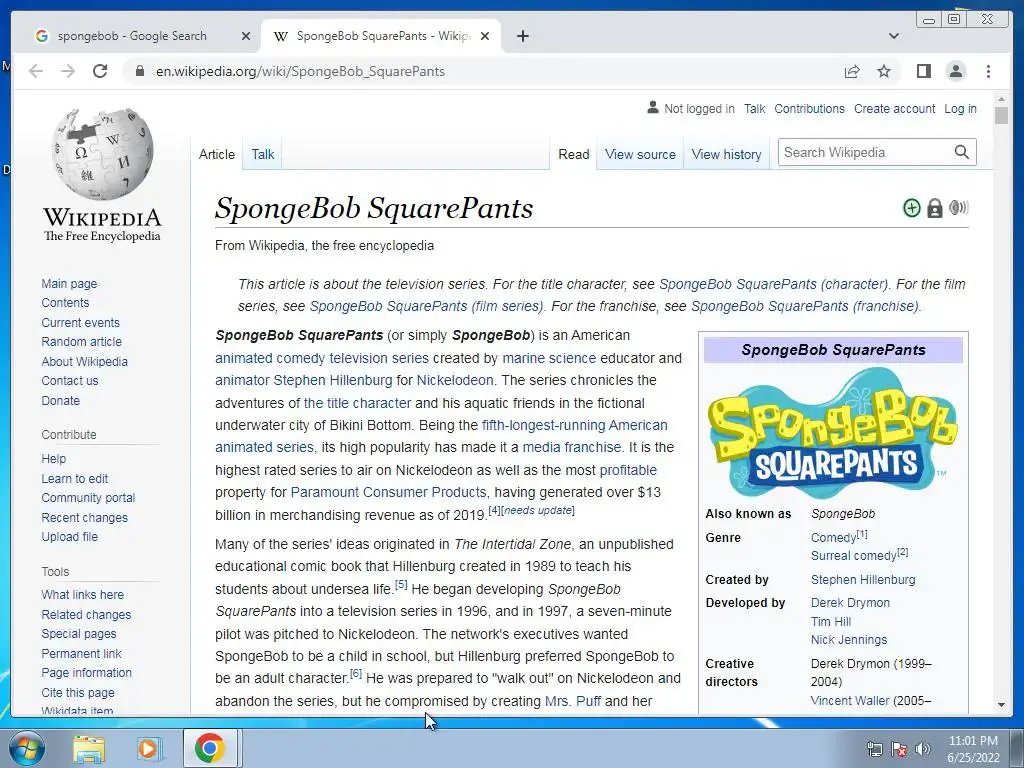
Task: Open the Chrome profile avatar
Action: 955,71
